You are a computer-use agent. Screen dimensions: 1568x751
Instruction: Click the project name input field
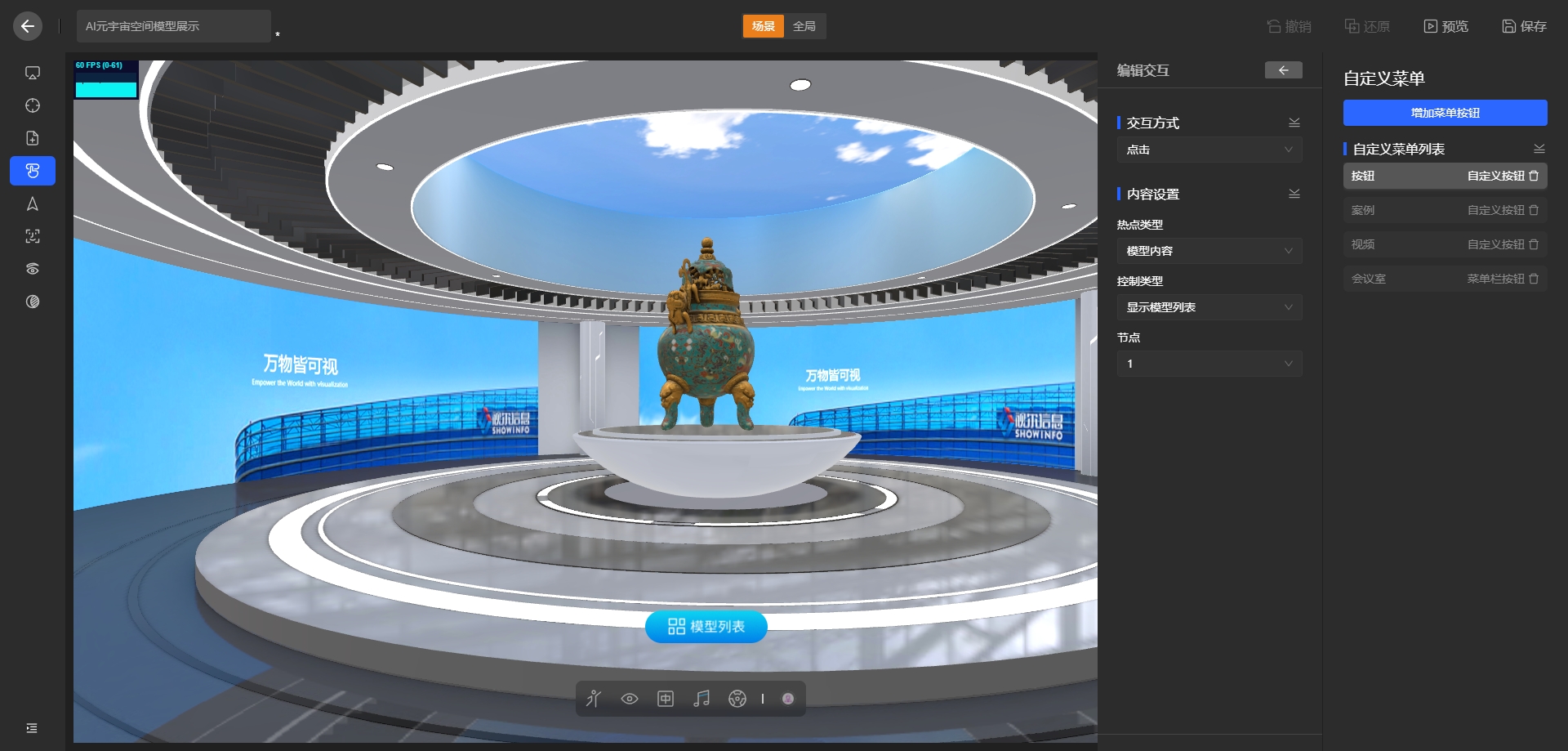coord(174,26)
